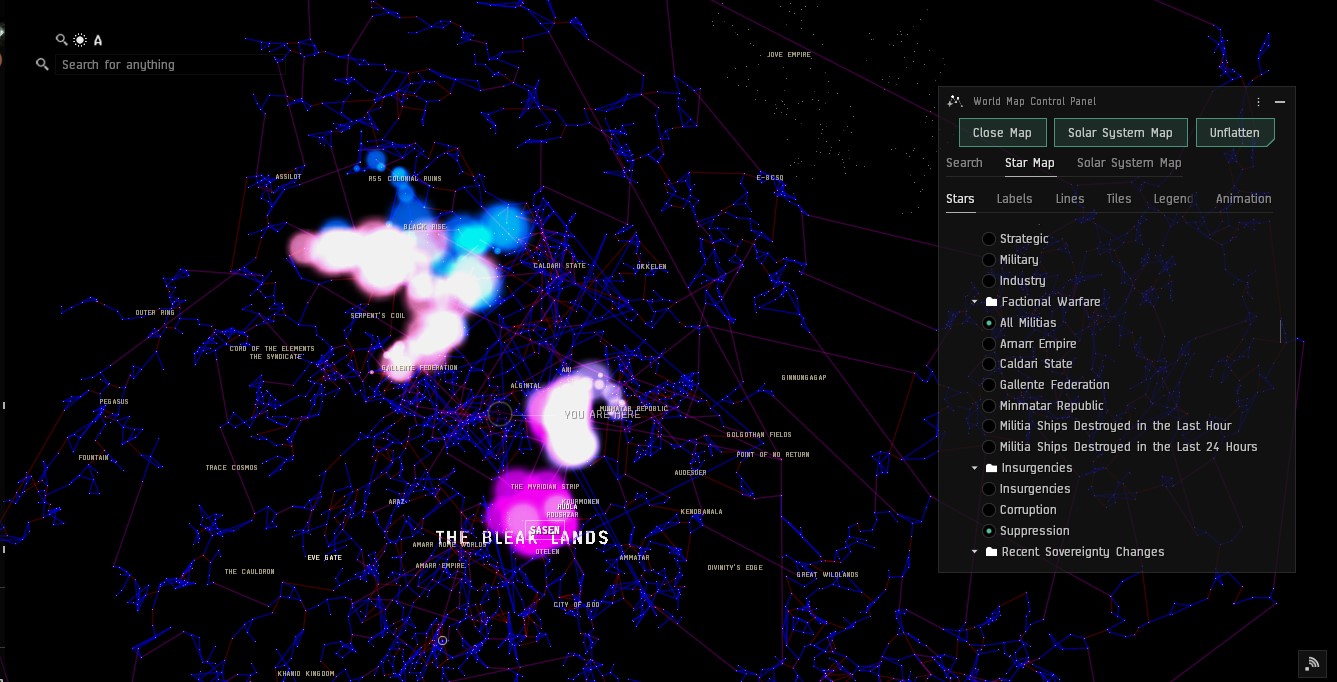The height and width of the screenshot is (682, 1337).
Task: Select the Legend sub-tab
Action: pos(1173,199)
